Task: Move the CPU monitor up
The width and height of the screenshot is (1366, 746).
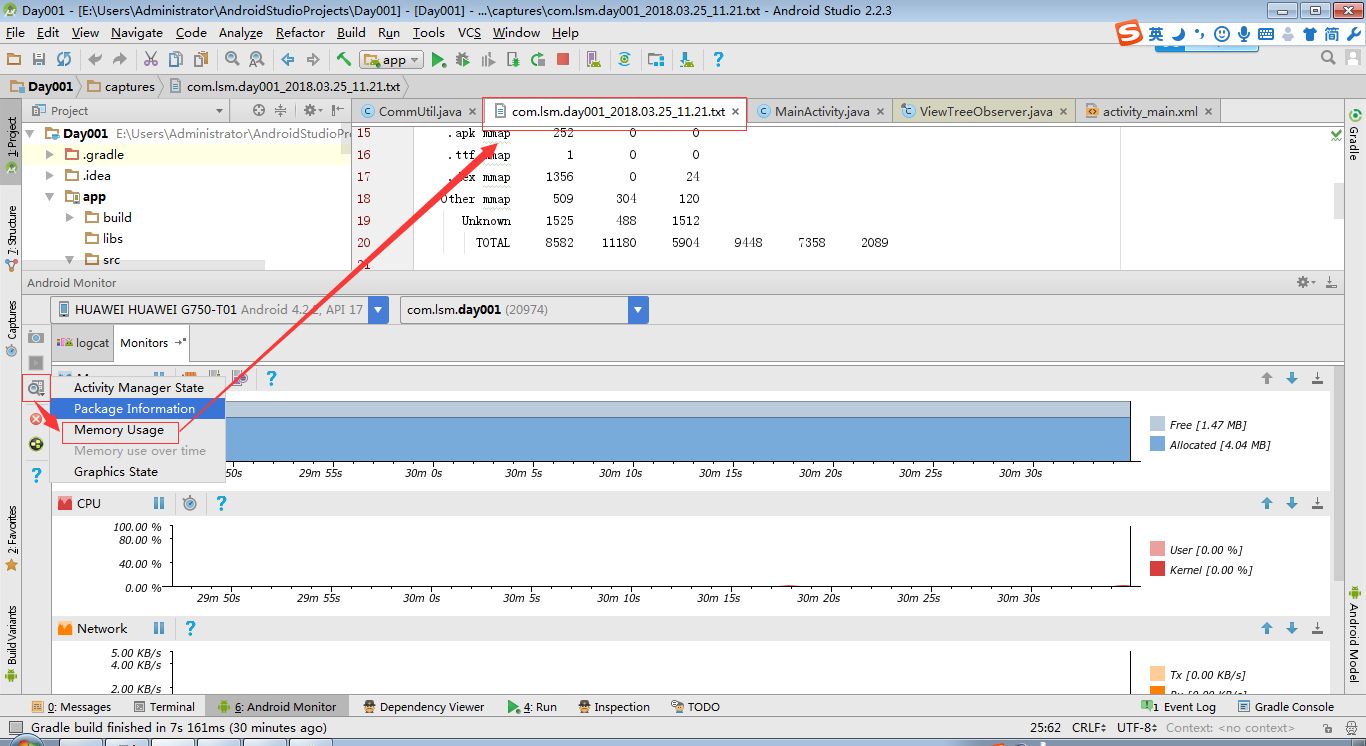Action: pyautogui.click(x=1267, y=503)
